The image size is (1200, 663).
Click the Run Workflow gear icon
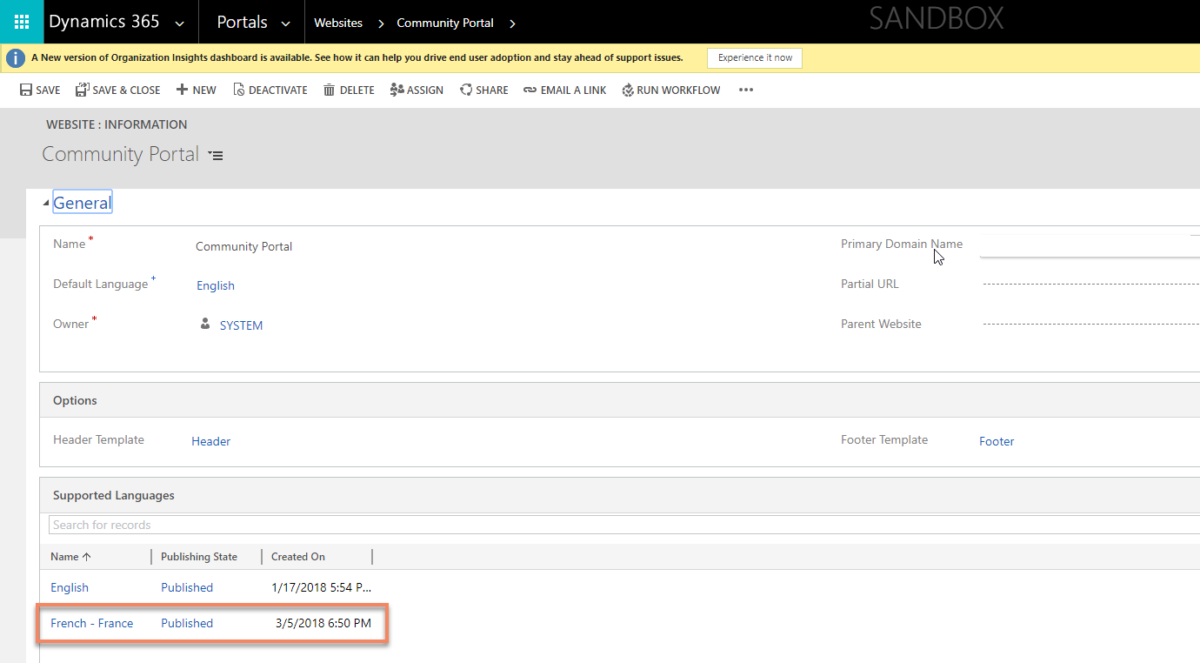[x=628, y=90]
